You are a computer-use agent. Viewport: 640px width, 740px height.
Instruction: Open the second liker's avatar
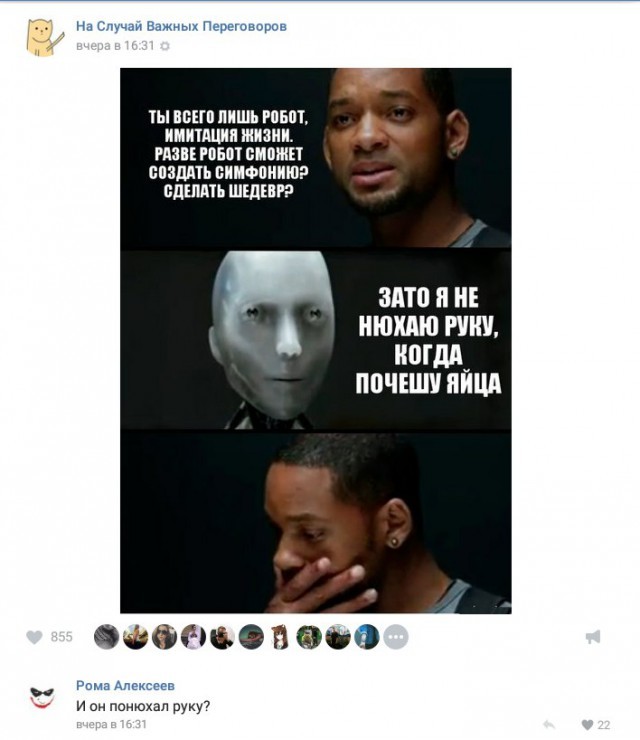pyautogui.click(x=135, y=637)
